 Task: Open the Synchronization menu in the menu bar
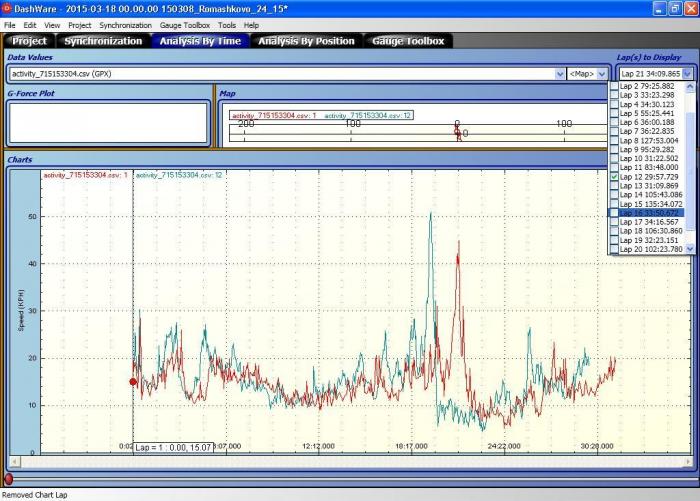click(125, 25)
